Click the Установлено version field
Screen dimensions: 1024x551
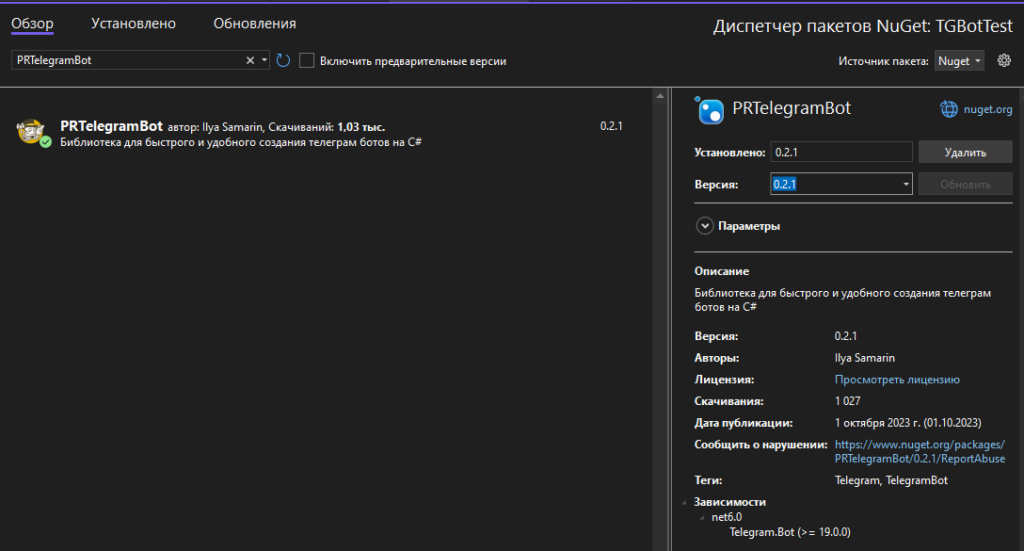[x=841, y=152]
